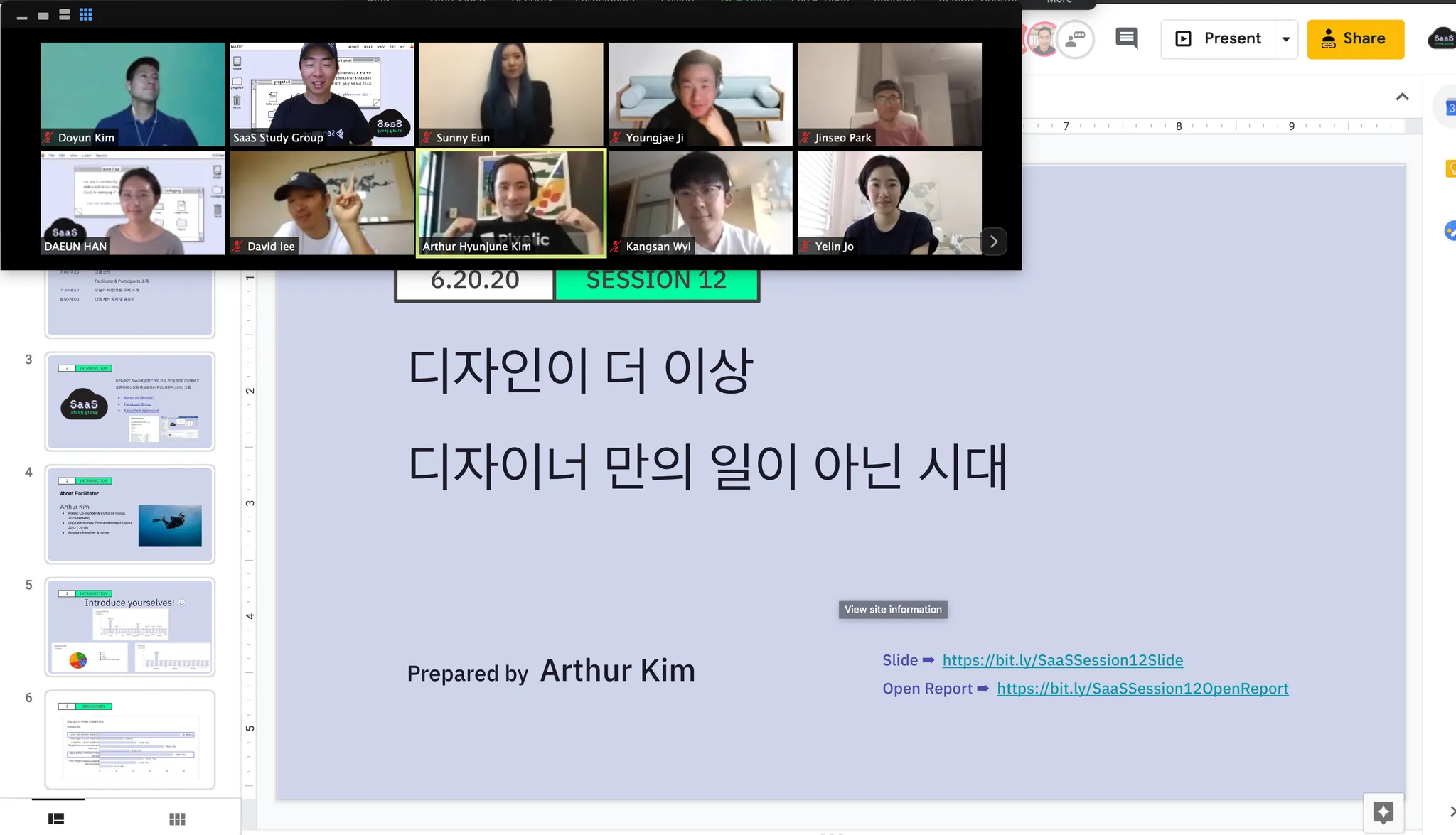Open the Google Keep sidebar icon
This screenshot has width=1456, height=835.
pyautogui.click(x=1450, y=168)
